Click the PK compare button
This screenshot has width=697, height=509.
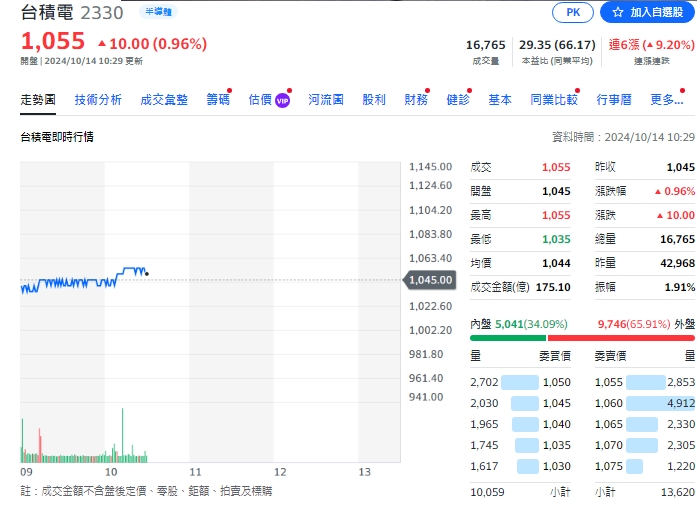pos(573,12)
